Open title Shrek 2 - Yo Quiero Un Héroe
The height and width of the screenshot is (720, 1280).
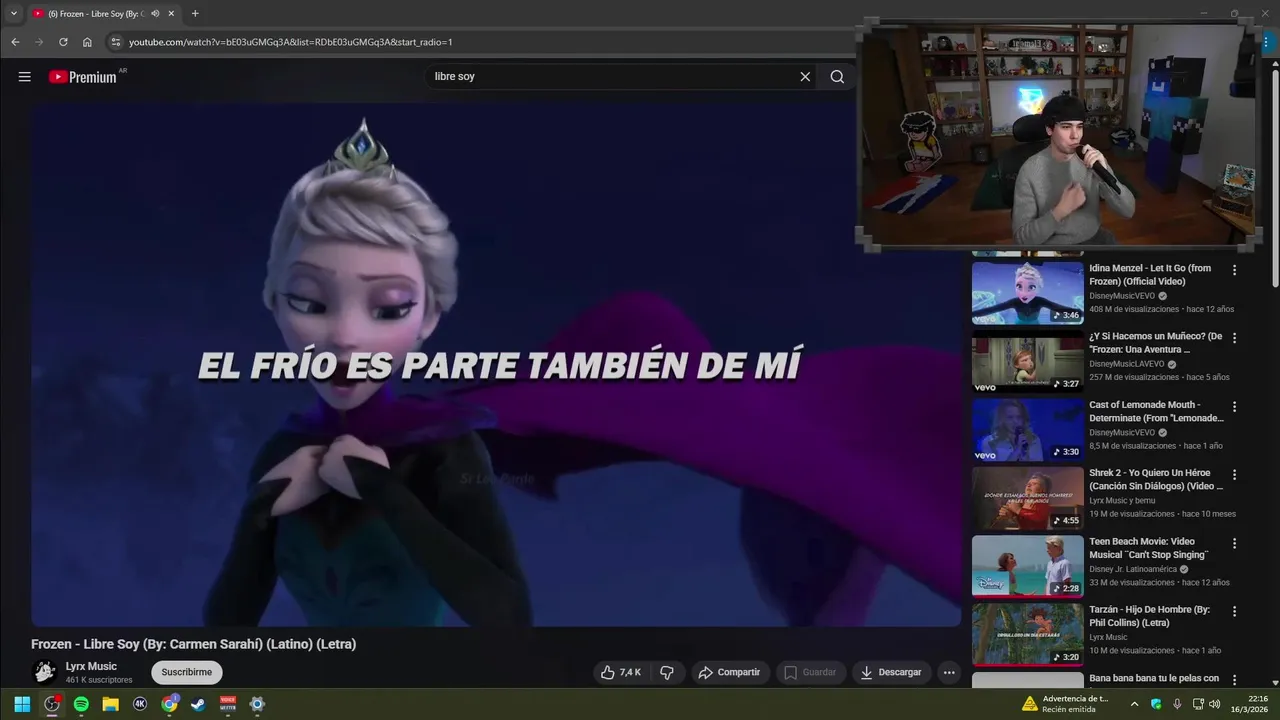1156,479
